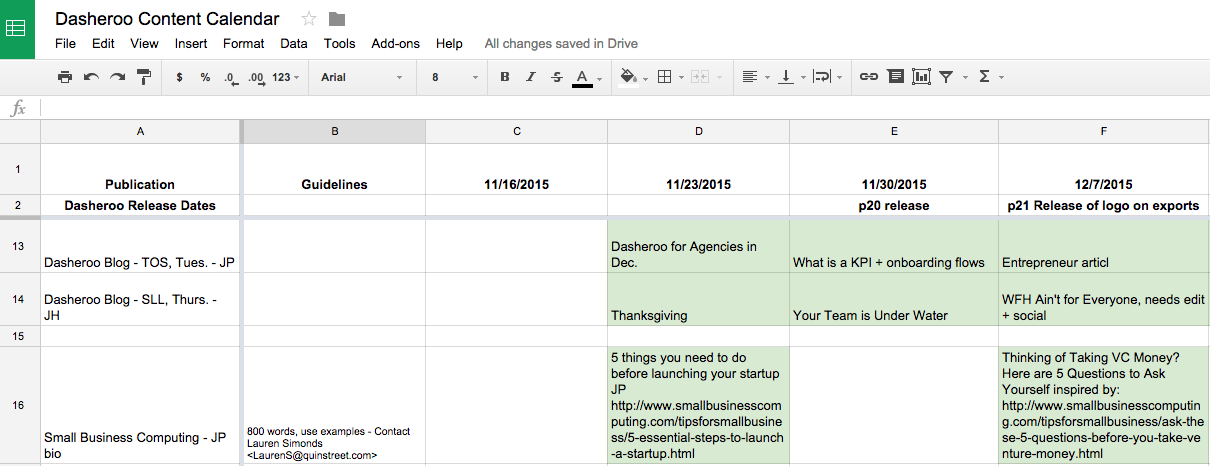Open the Edit menu
The image size is (1210, 466).
pyautogui.click(x=103, y=44)
